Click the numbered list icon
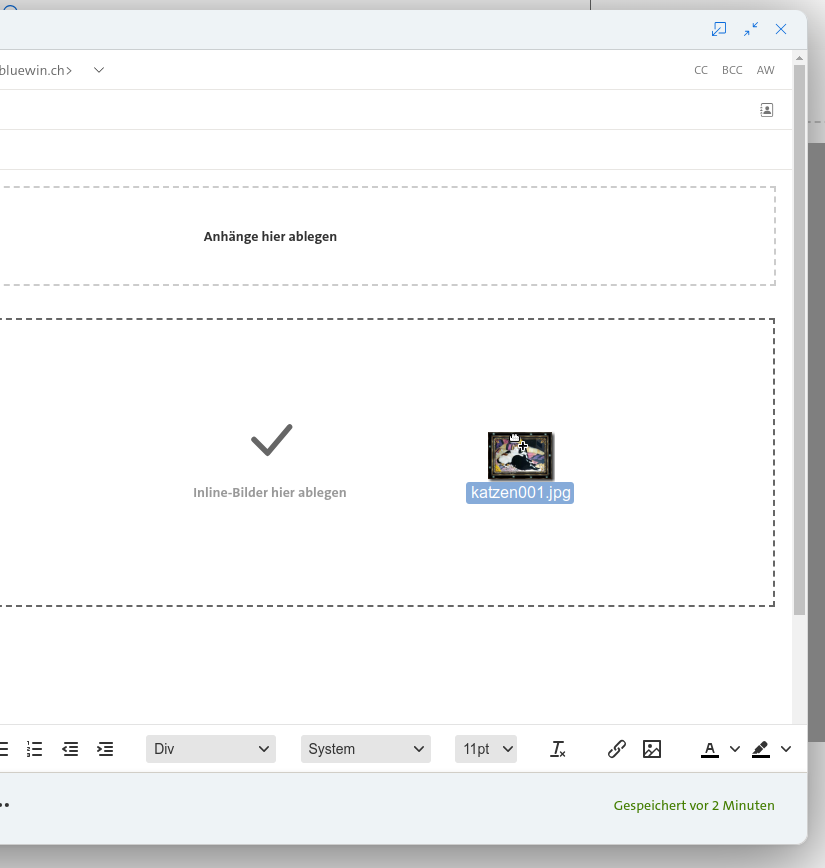The width and height of the screenshot is (825, 868). pyautogui.click(x=34, y=749)
